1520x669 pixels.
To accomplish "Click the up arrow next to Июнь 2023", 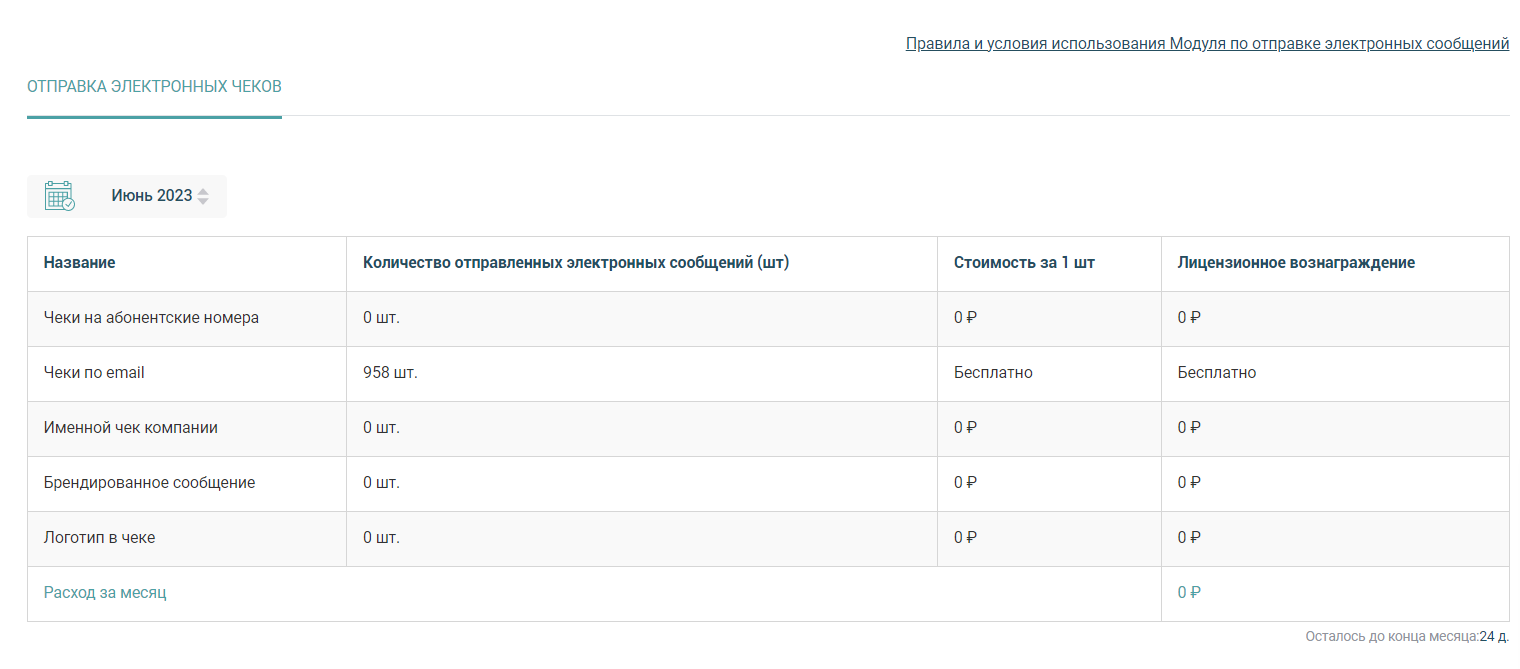I will [203, 191].
